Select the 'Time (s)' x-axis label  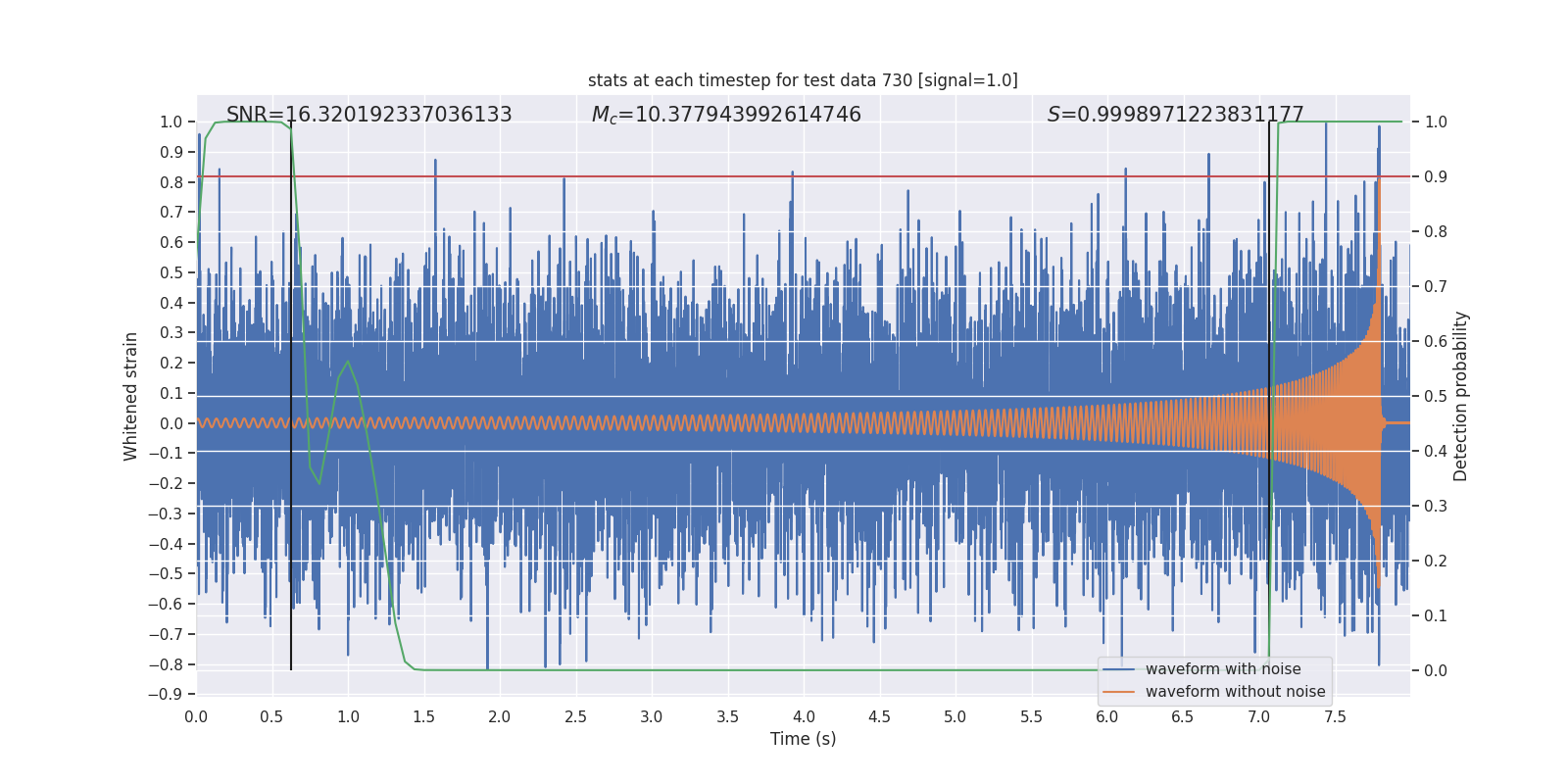tap(804, 739)
